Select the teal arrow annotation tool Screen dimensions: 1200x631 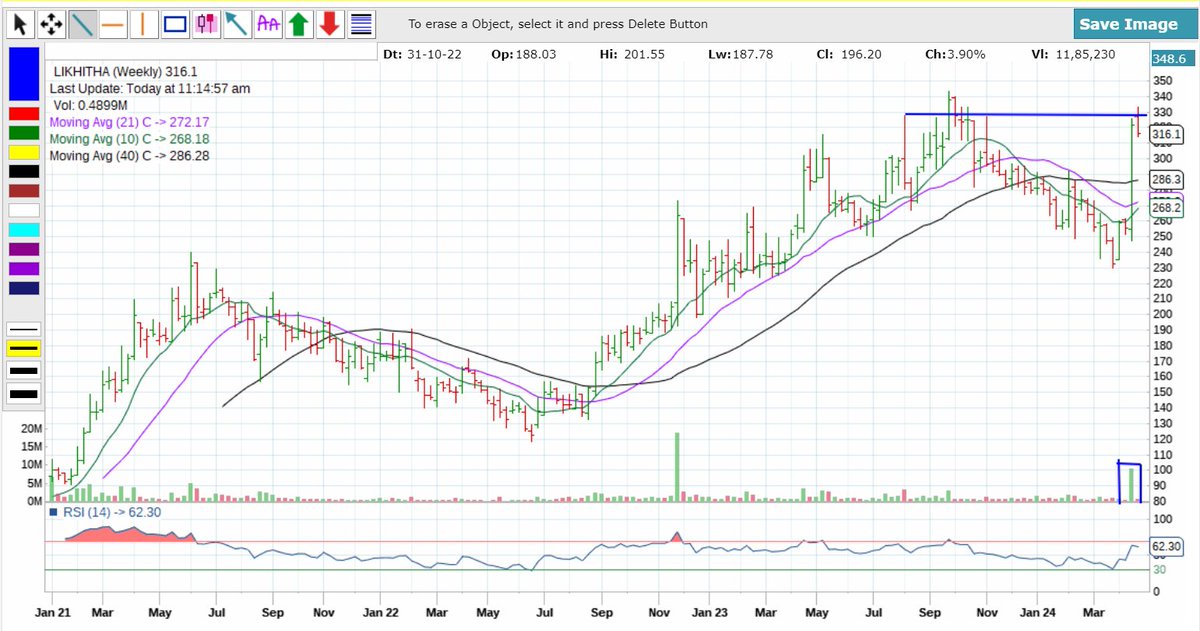236,22
